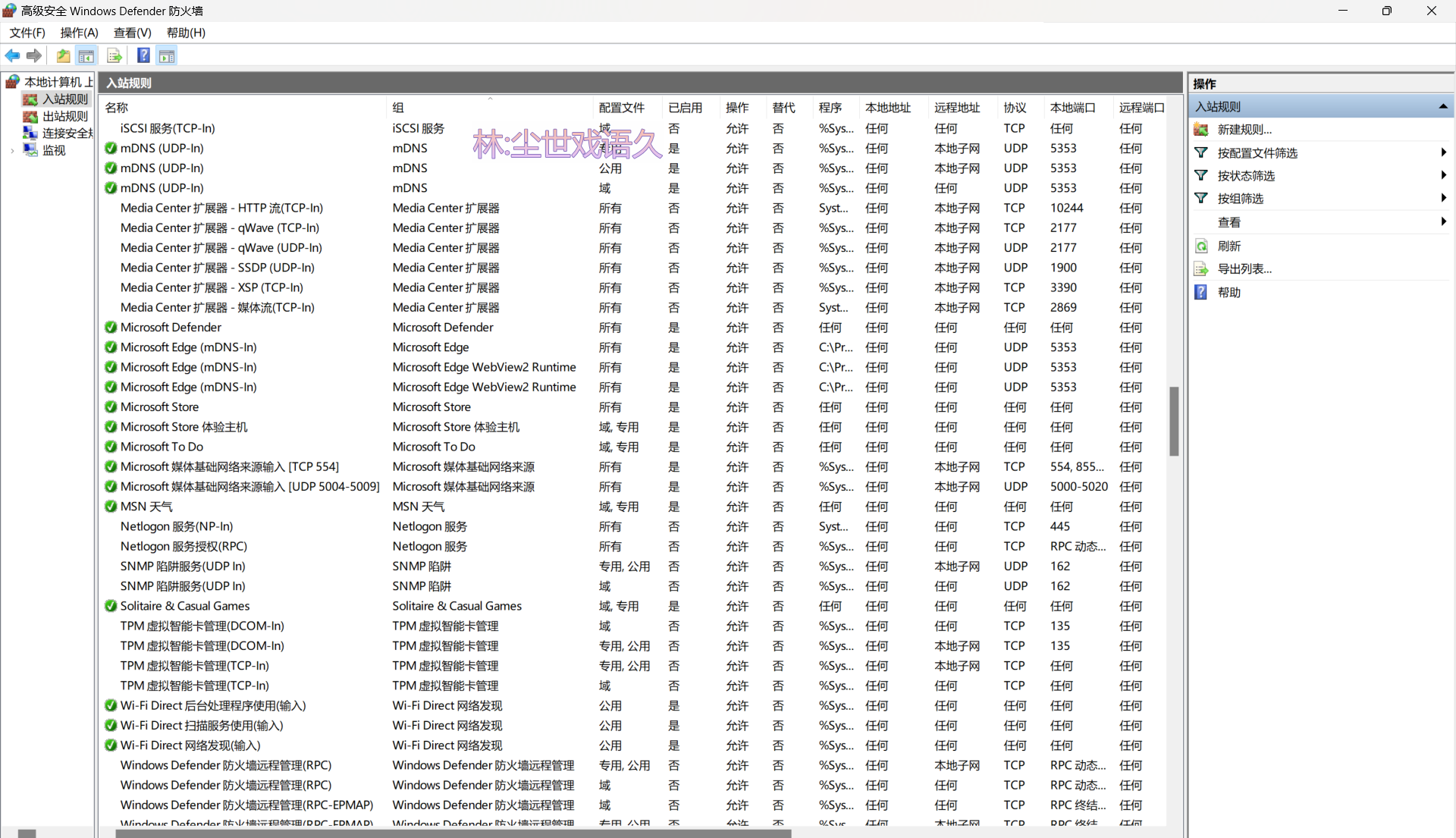Click the Up one level folder icon
The image size is (1456, 838).
pos(63,55)
